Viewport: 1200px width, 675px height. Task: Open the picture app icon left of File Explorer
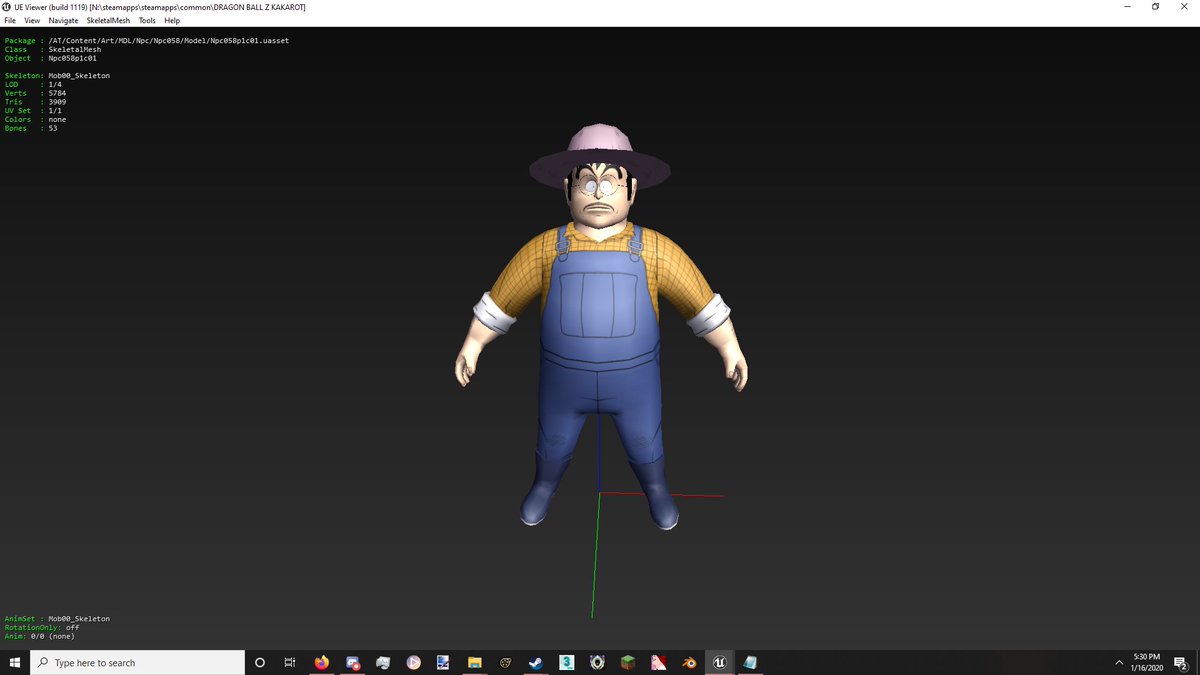tap(444, 662)
